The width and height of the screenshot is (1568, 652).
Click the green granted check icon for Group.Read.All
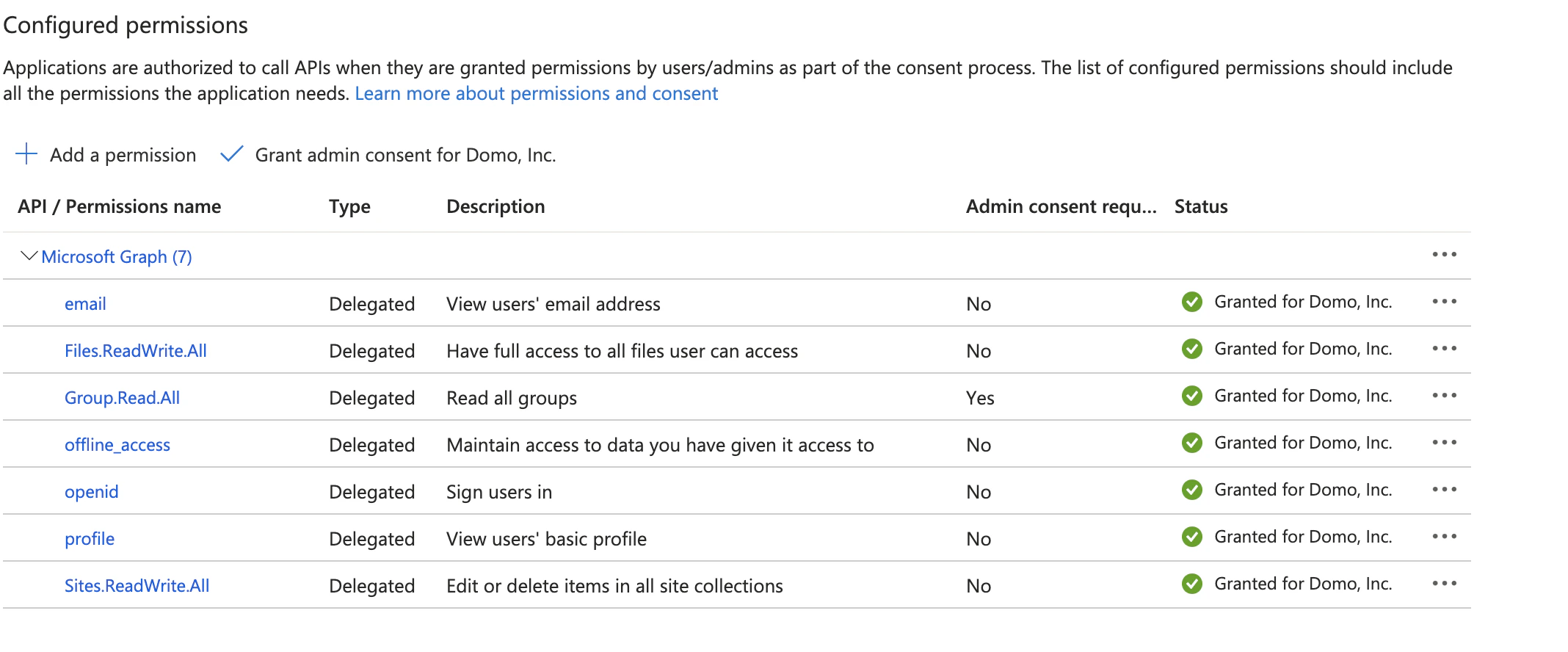1192,396
